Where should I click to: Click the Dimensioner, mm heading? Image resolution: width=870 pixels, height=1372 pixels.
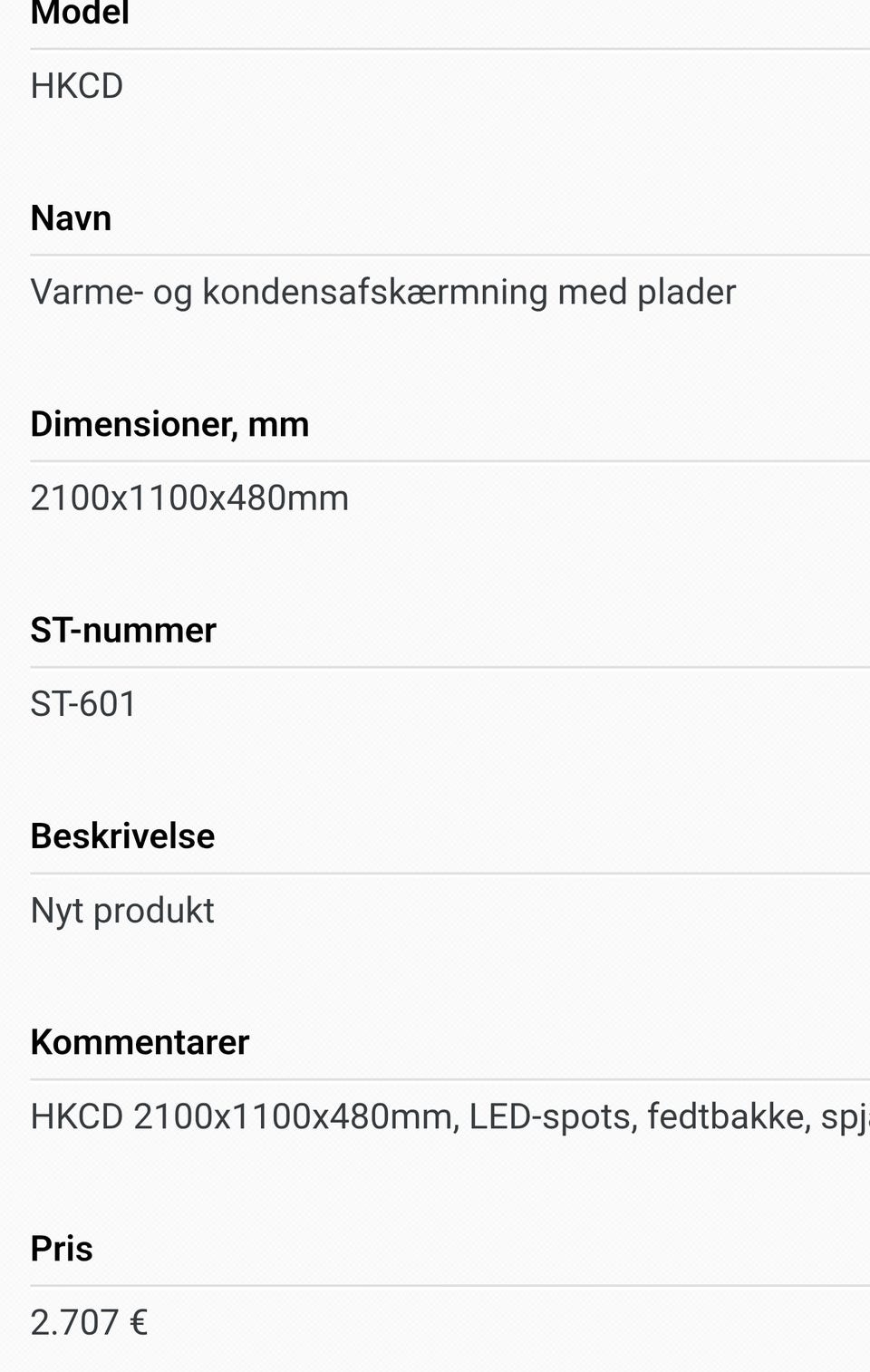point(169,424)
